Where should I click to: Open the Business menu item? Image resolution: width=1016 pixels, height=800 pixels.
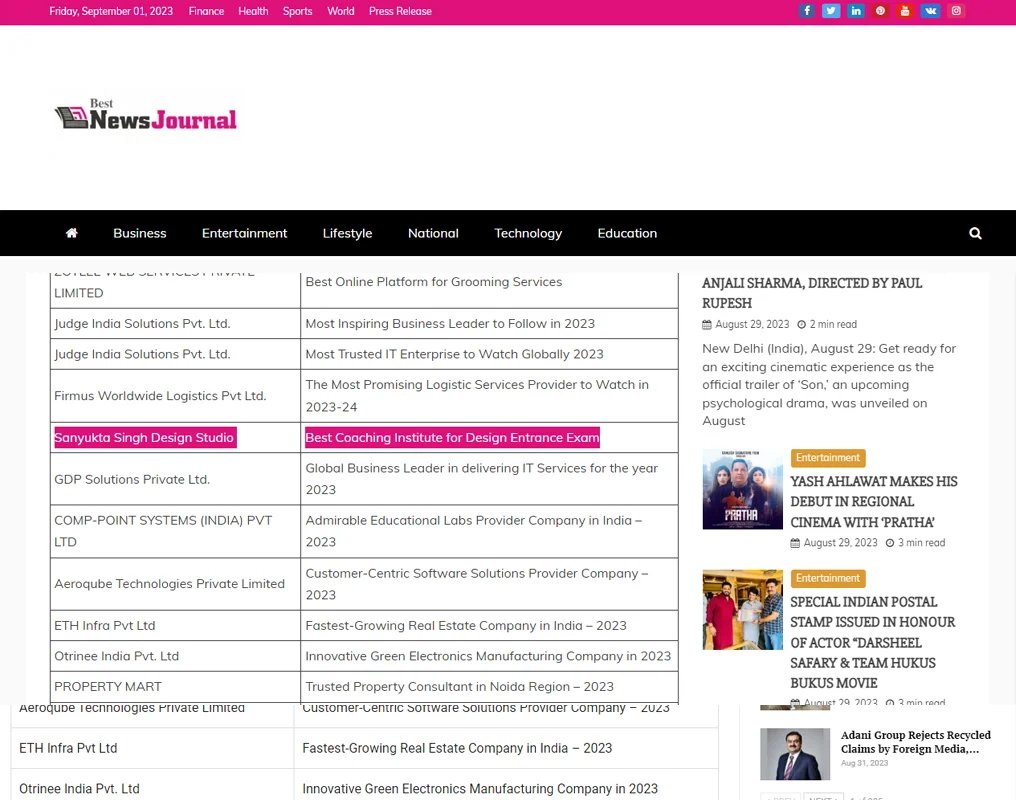[x=140, y=233]
